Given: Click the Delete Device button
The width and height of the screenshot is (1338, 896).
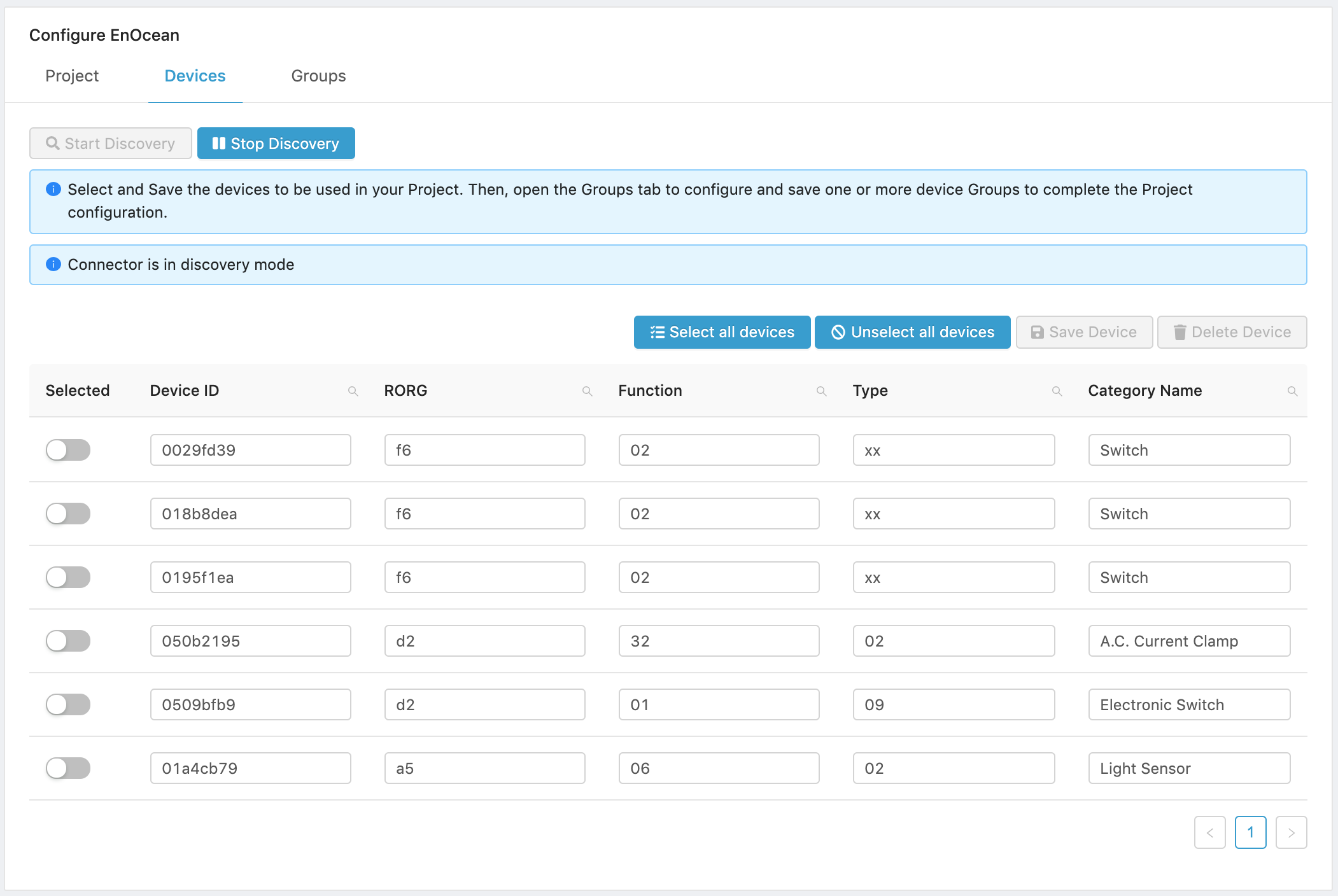Looking at the screenshot, I should [1232, 332].
